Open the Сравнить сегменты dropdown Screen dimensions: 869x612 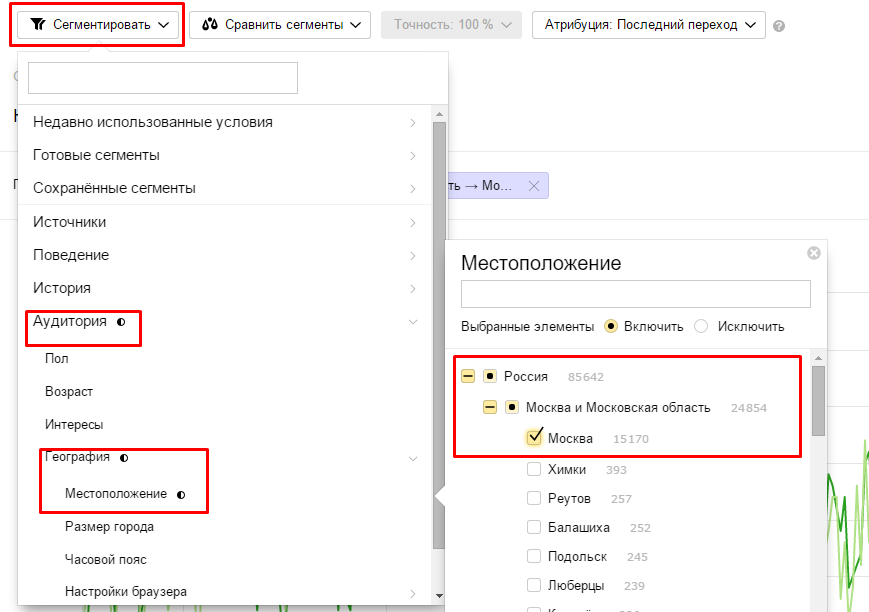point(280,25)
